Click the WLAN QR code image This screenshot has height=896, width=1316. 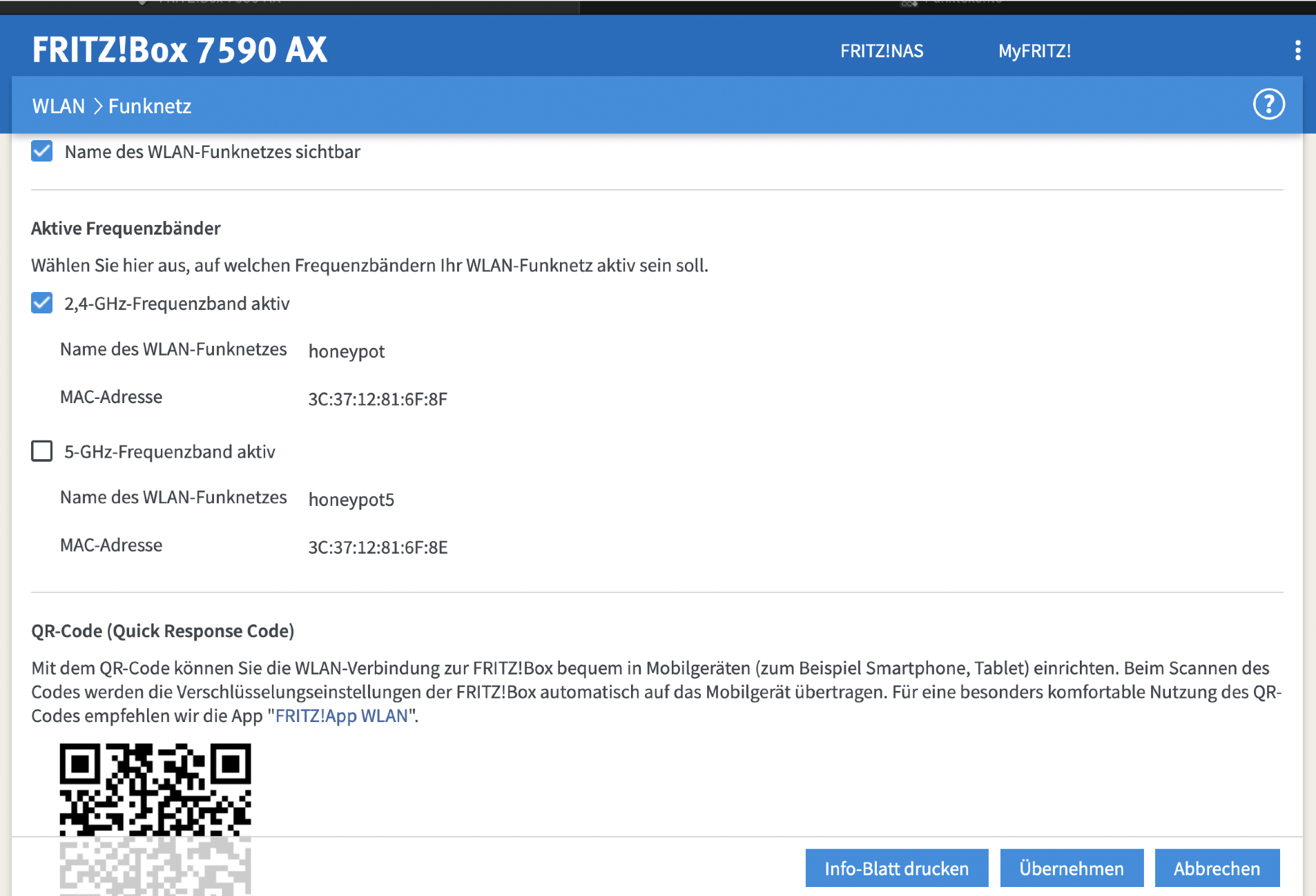155,819
